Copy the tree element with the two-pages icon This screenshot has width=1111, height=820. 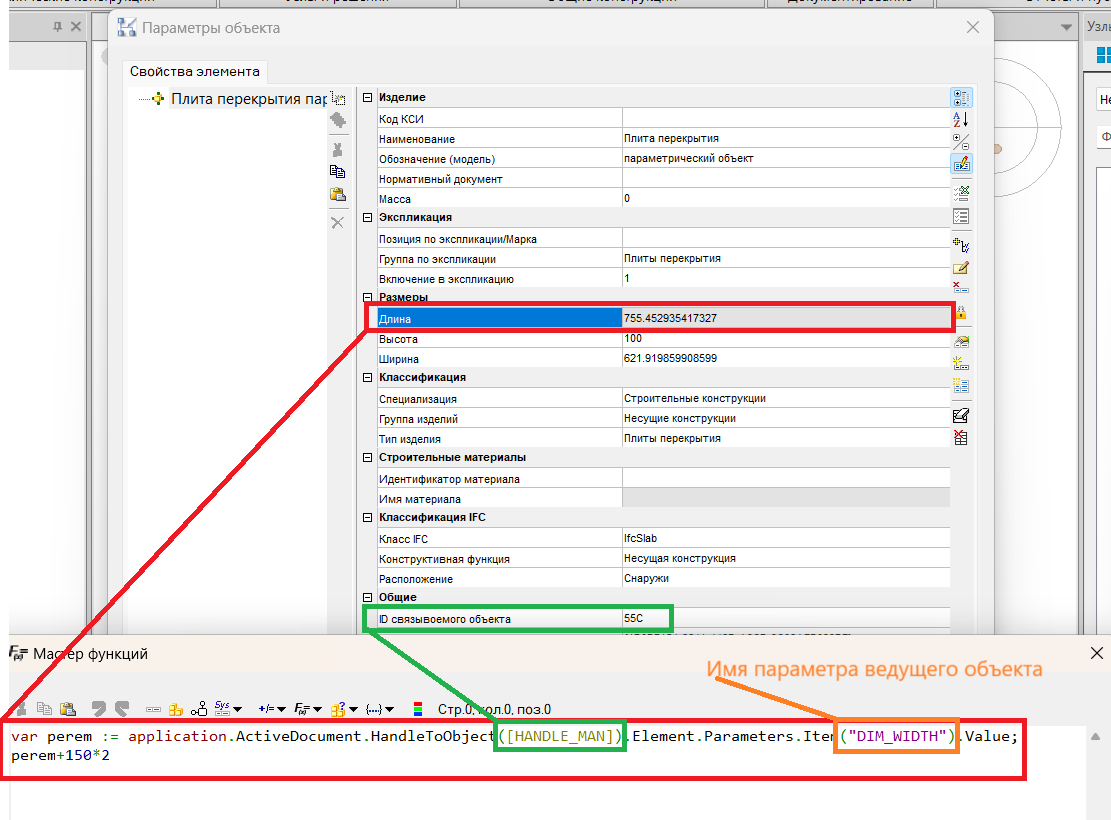[x=338, y=172]
